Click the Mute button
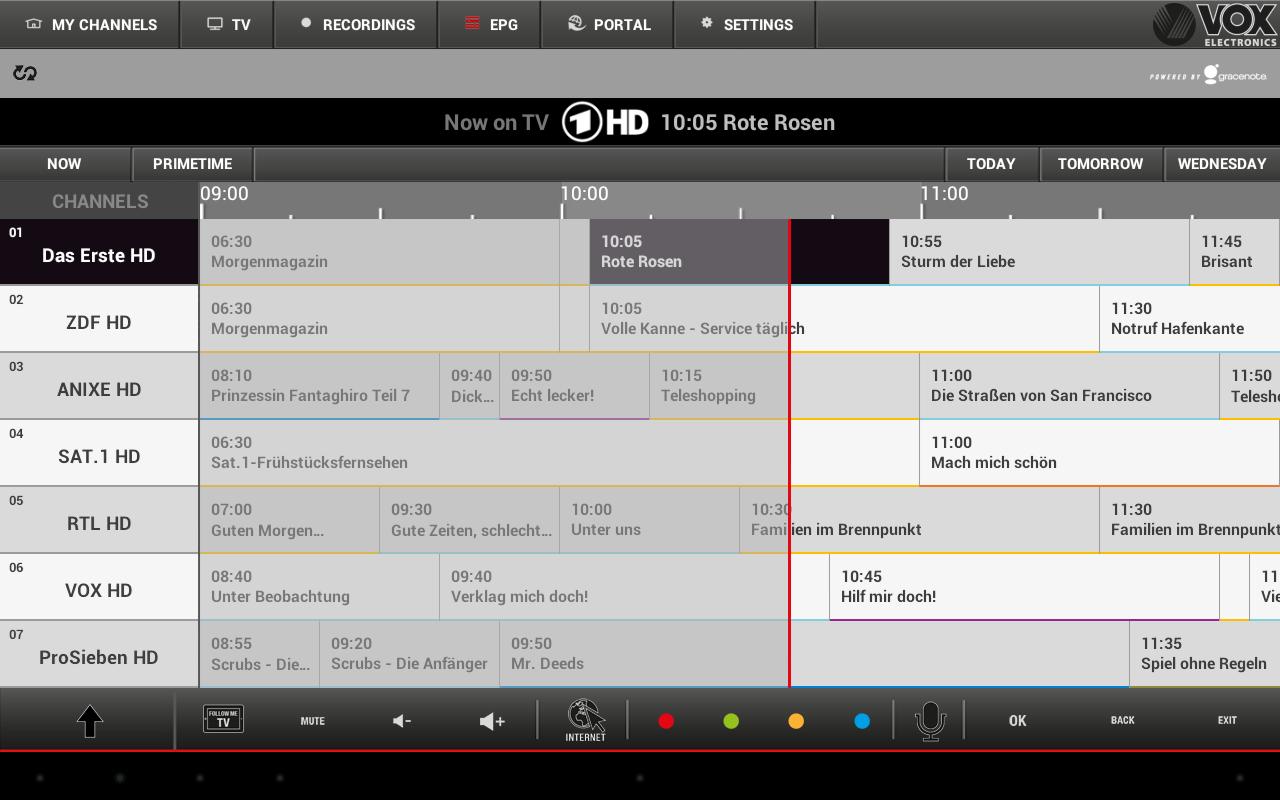 313,721
